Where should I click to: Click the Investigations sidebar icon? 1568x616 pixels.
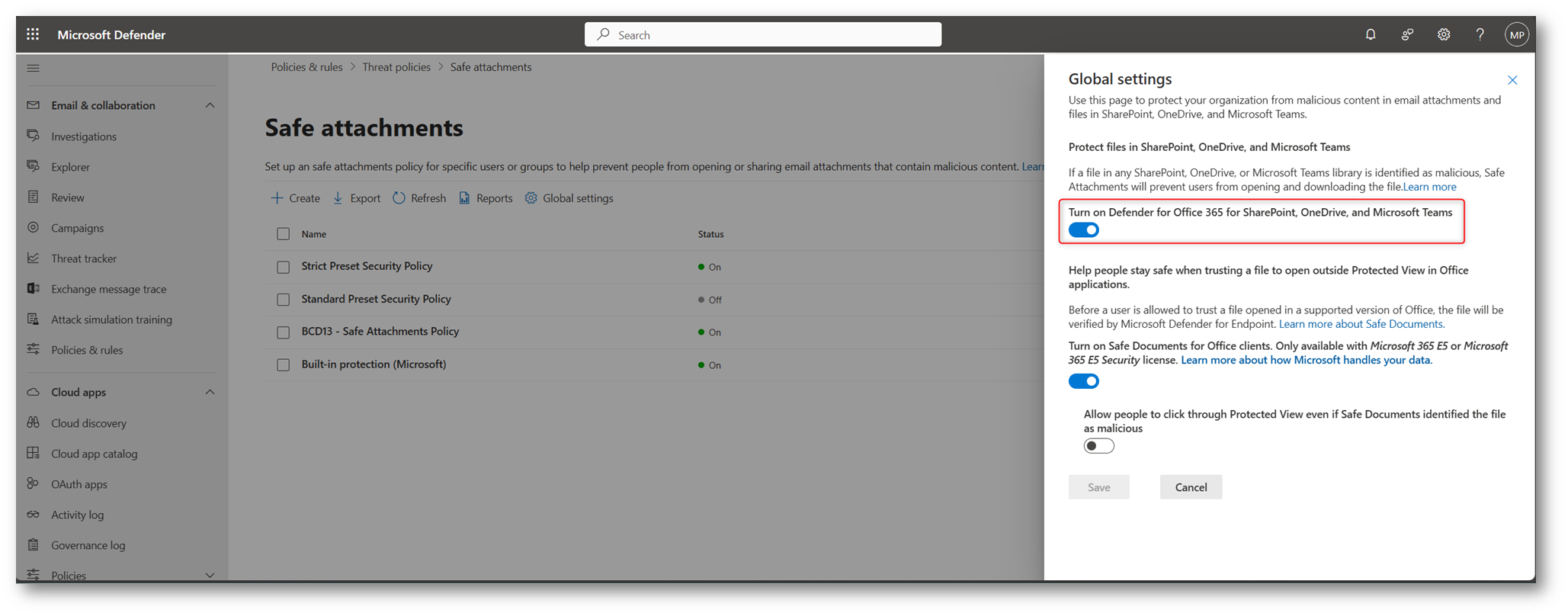[33, 136]
